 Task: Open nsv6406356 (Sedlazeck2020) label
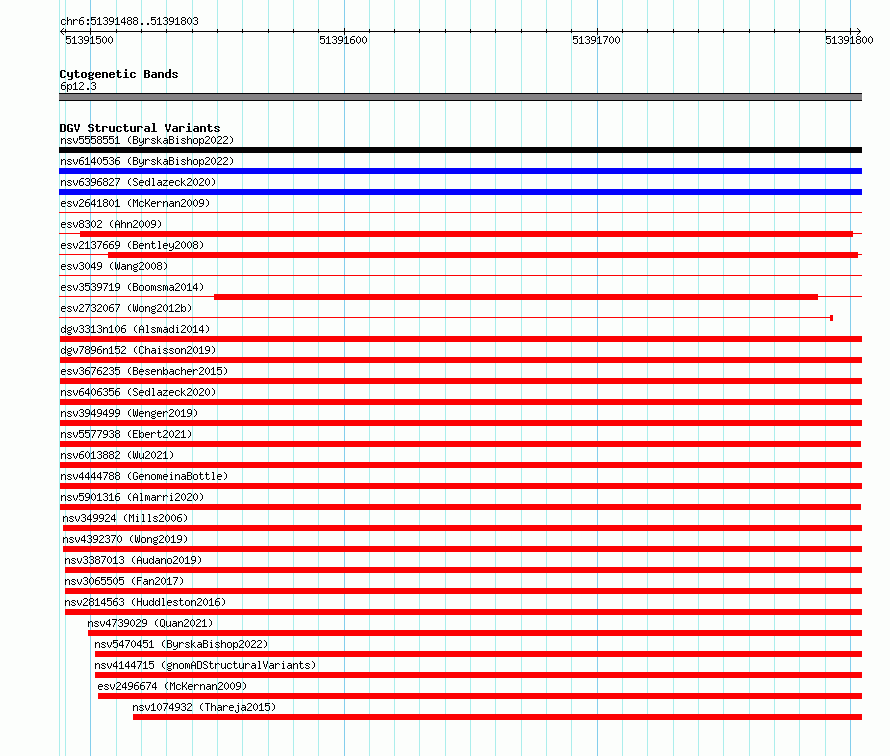click(x=138, y=392)
